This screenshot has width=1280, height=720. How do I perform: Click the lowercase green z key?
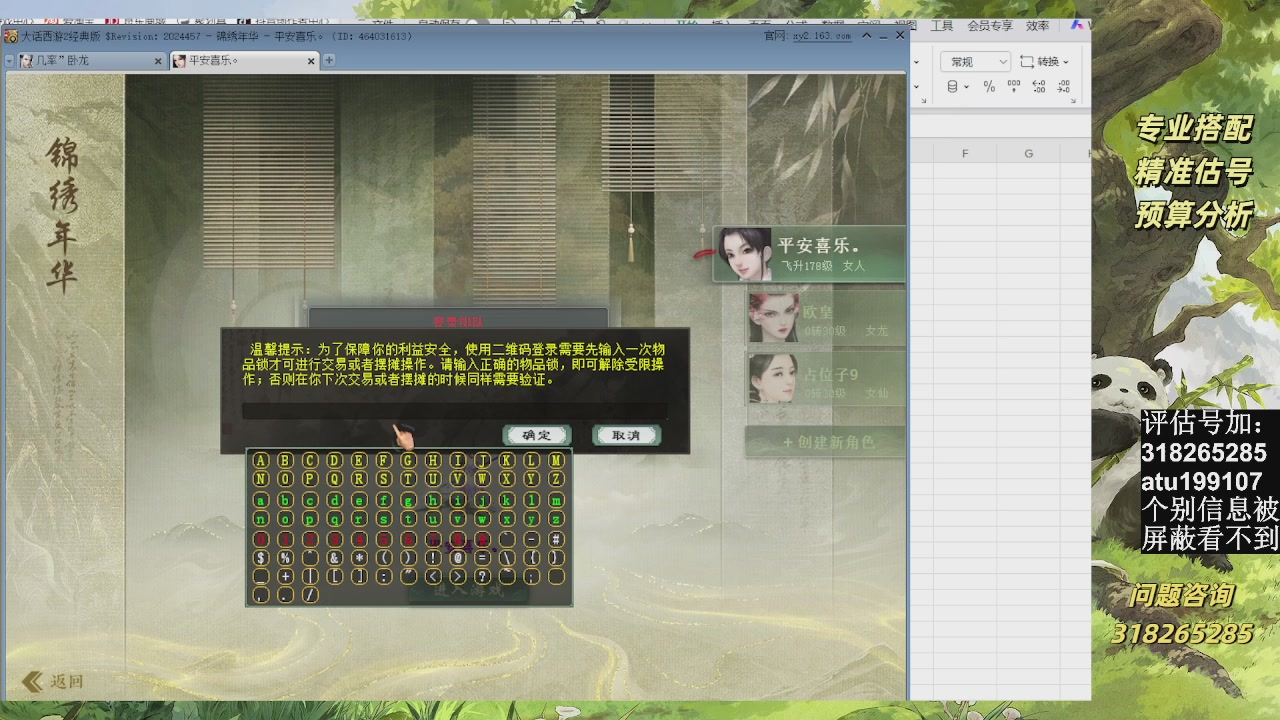click(x=556, y=519)
